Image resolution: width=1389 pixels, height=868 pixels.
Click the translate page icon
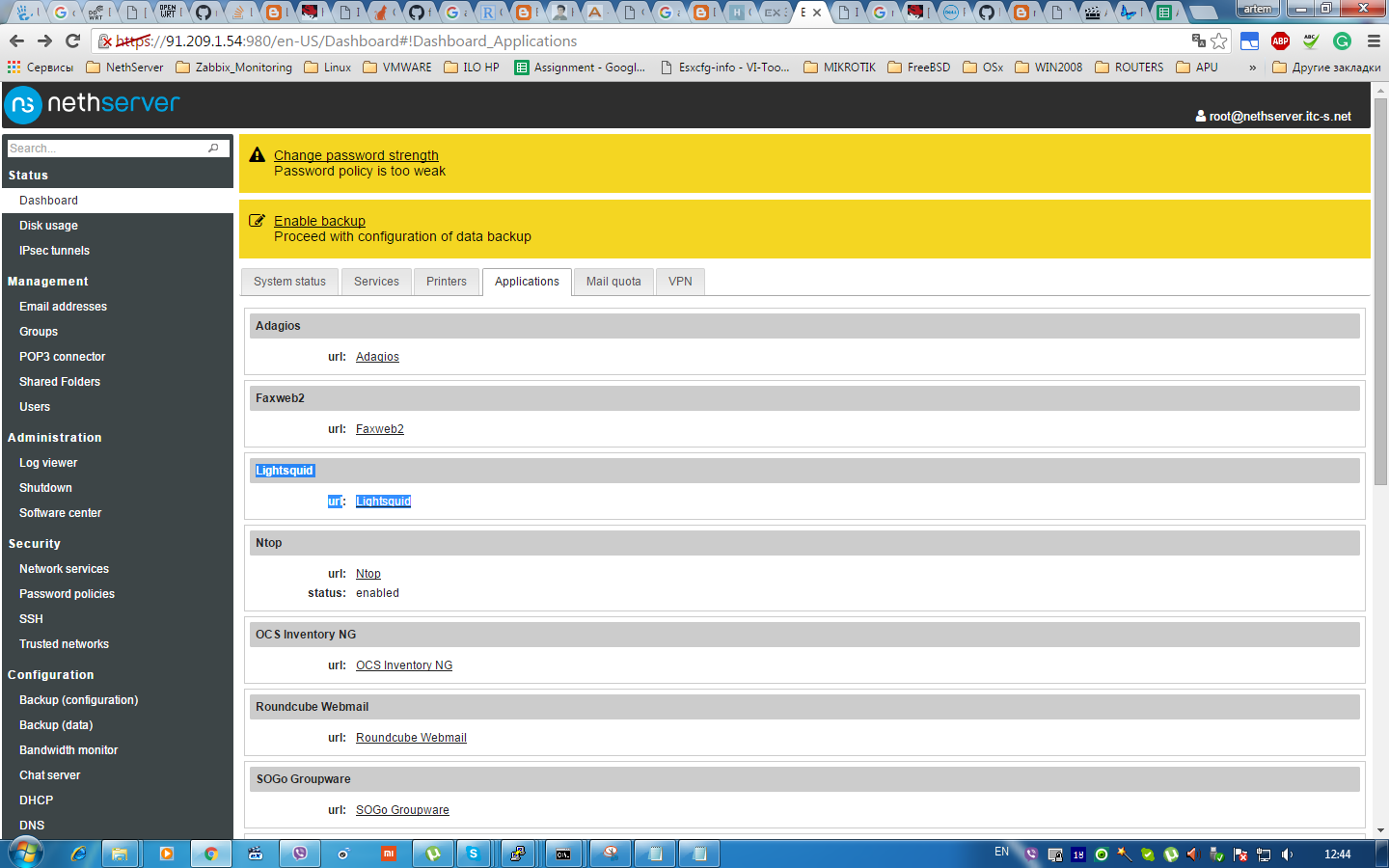pyautogui.click(x=1199, y=41)
